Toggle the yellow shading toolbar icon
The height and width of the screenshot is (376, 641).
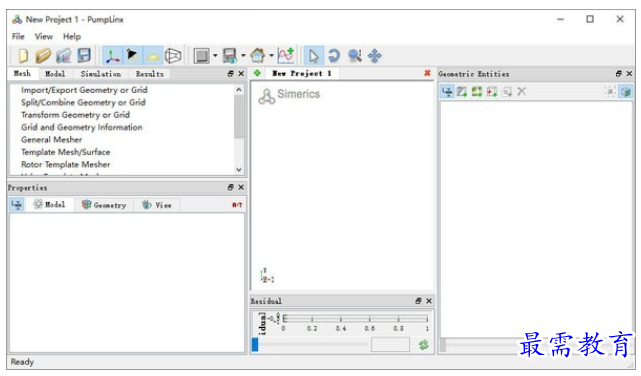(153, 56)
